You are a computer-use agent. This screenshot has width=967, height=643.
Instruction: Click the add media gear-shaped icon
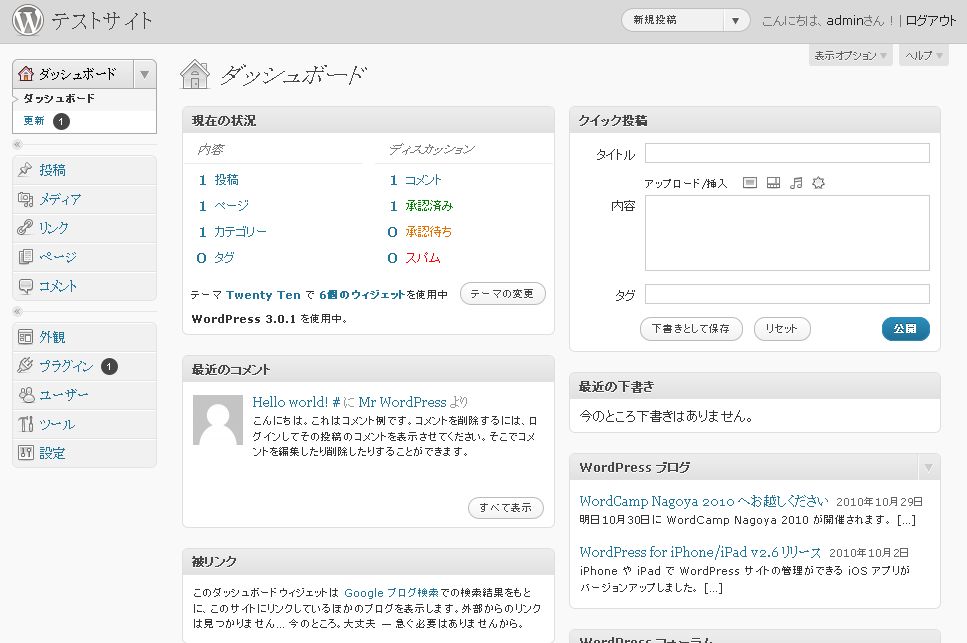[818, 182]
